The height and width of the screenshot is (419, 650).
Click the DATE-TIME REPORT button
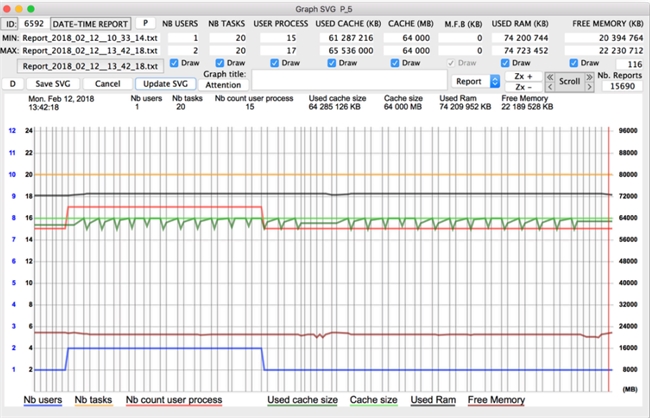click(x=90, y=21)
